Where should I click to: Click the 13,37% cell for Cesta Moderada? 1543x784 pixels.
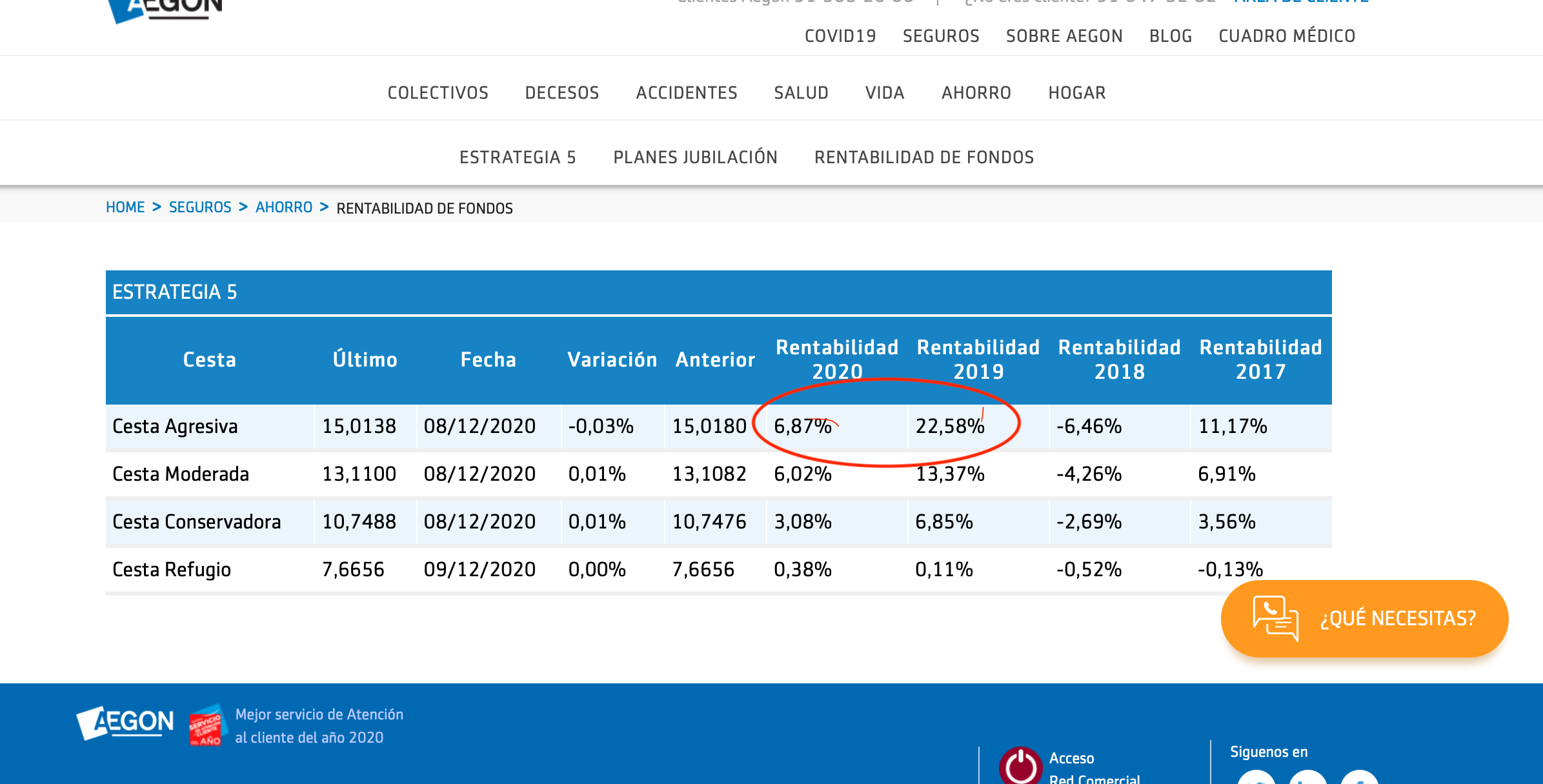point(950,474)
